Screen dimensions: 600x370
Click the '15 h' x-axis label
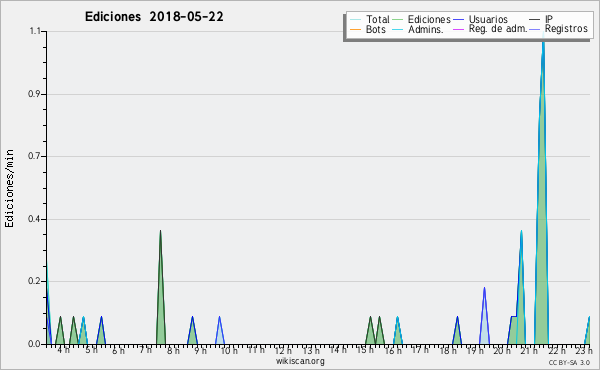(365, 350)
